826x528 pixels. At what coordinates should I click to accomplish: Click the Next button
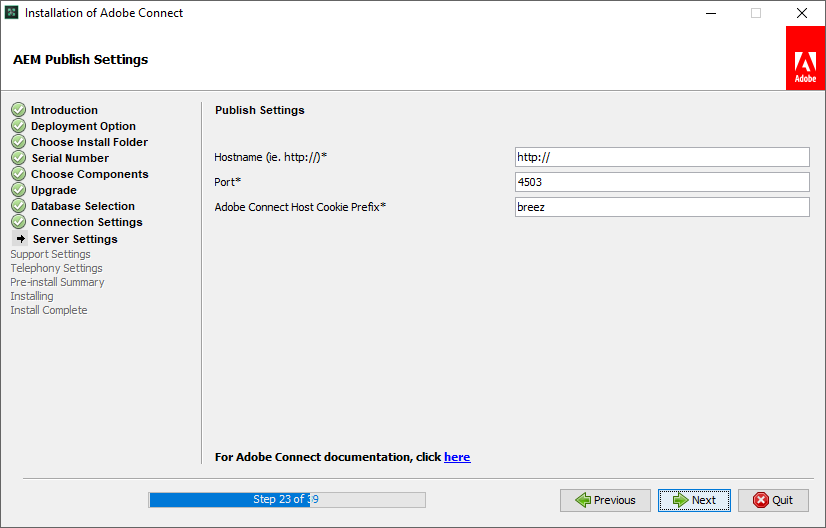click(694, 500)
